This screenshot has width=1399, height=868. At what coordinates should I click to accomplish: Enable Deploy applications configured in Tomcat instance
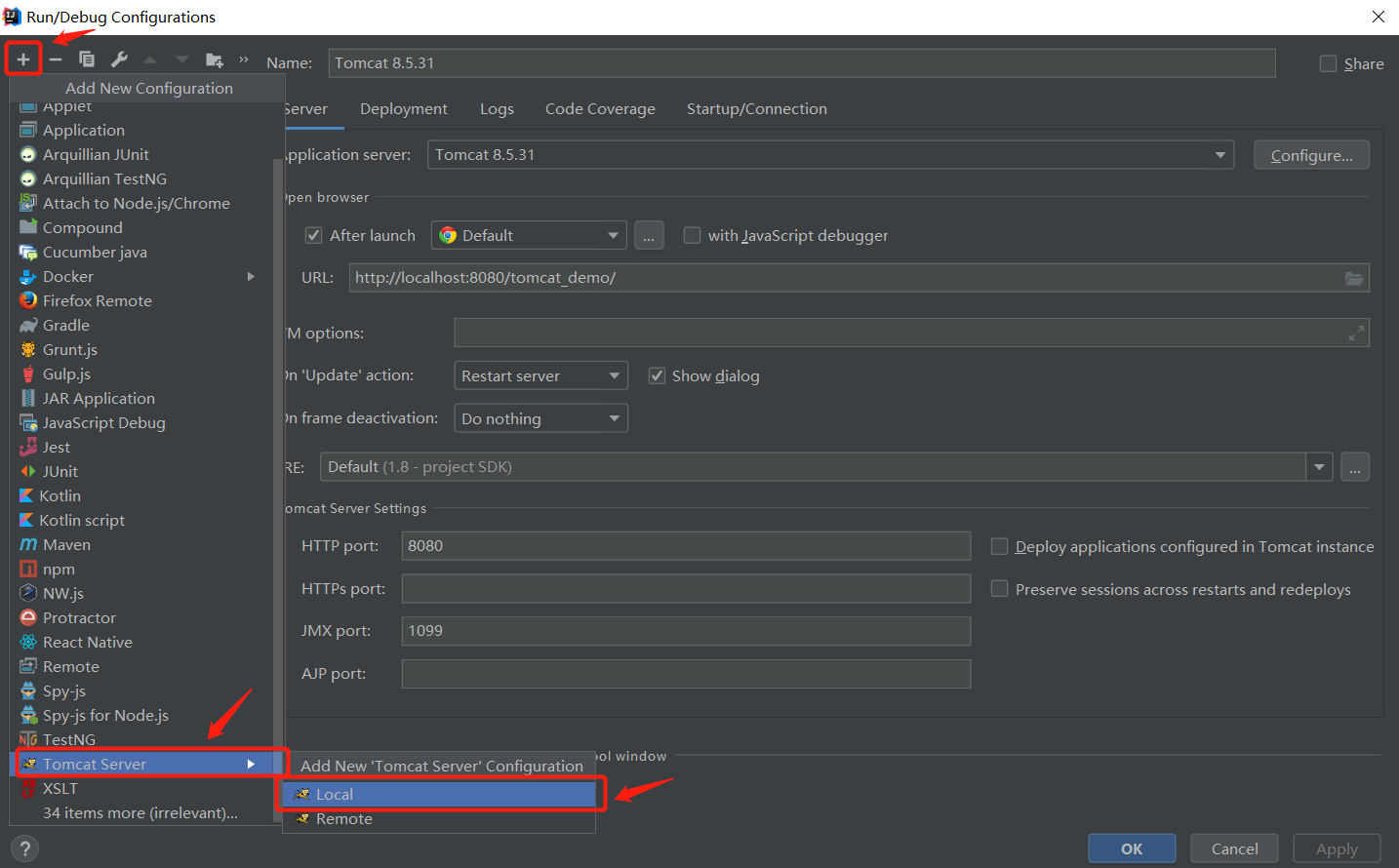pos(999,546)
